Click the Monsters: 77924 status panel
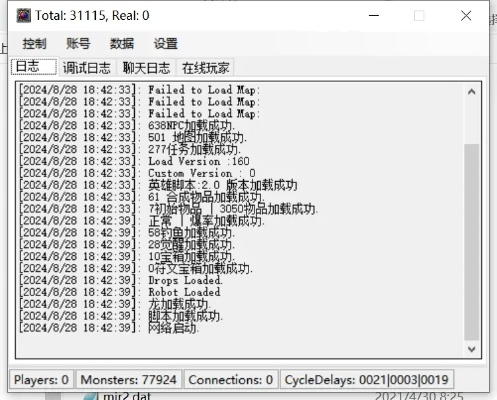This screenshot has width=497, height=400. point(129,379)
